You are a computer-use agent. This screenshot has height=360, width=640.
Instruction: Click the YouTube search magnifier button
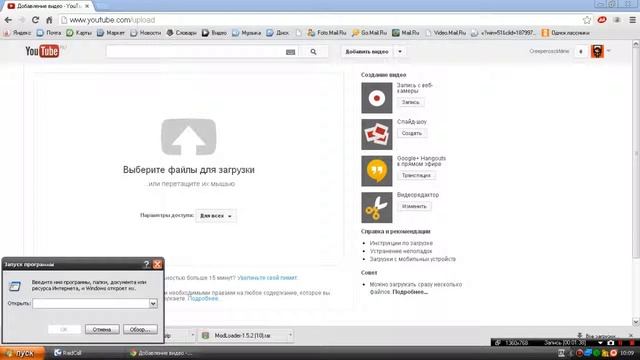[x=313, y=52]
